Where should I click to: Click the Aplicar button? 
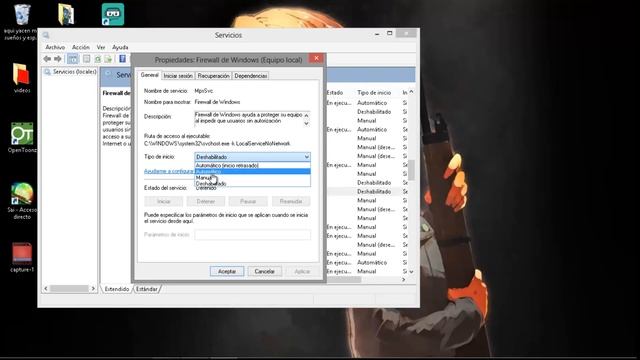pyautogui.click(x=302, y=271)
